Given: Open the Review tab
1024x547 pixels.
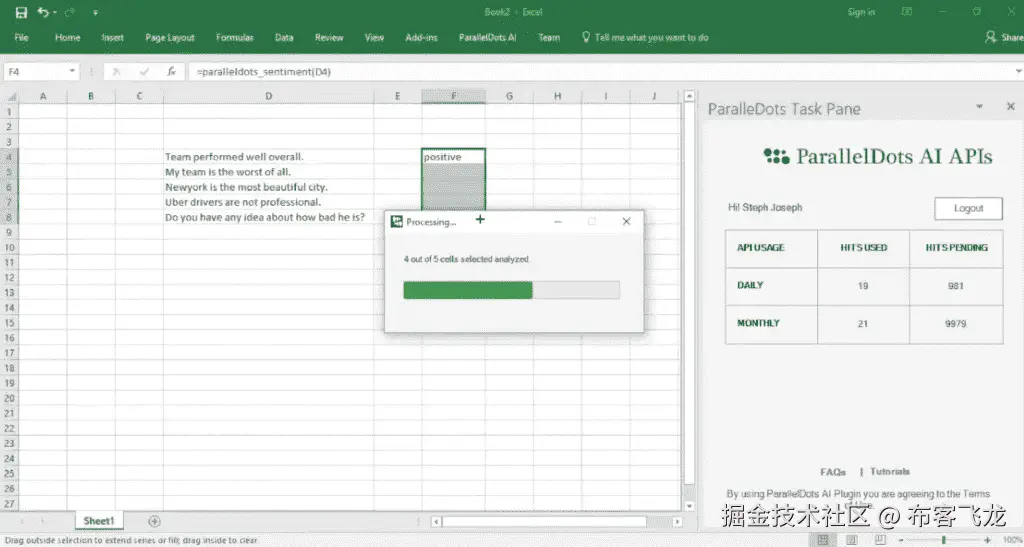Looking at the screenshot, I should (329, 38).
